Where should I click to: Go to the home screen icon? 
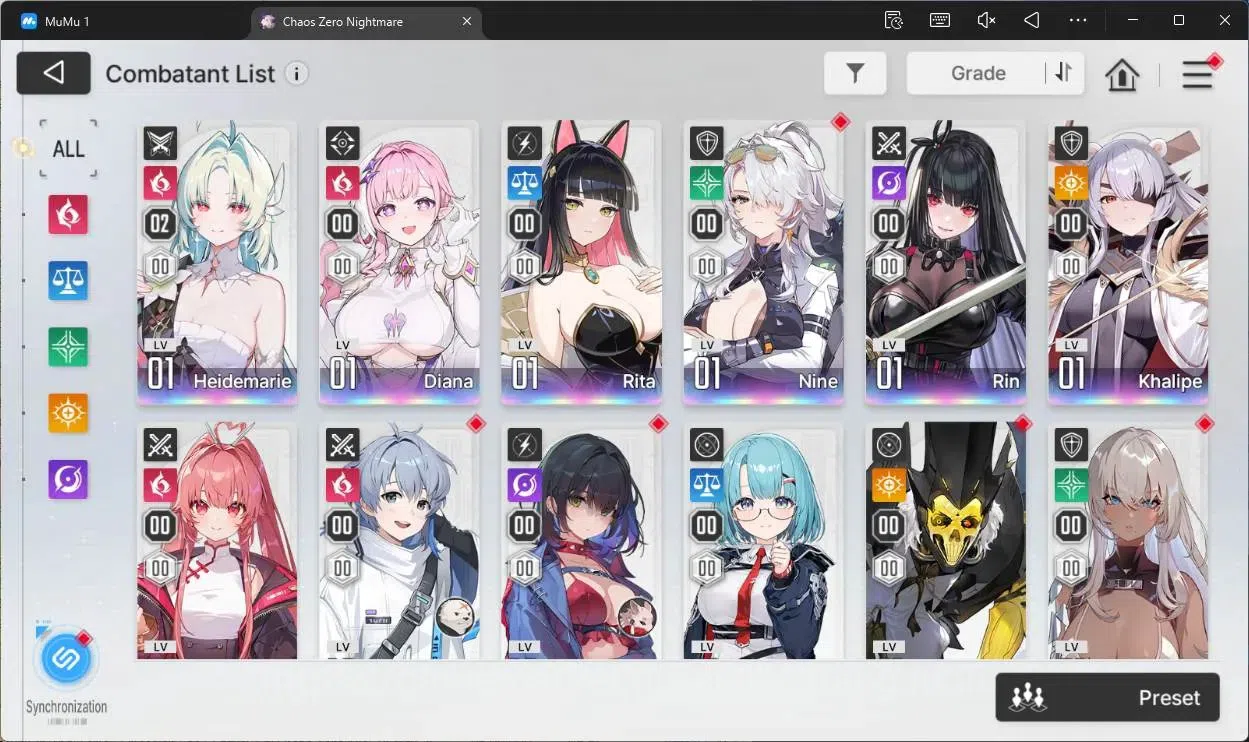(x=1122, y=74)
